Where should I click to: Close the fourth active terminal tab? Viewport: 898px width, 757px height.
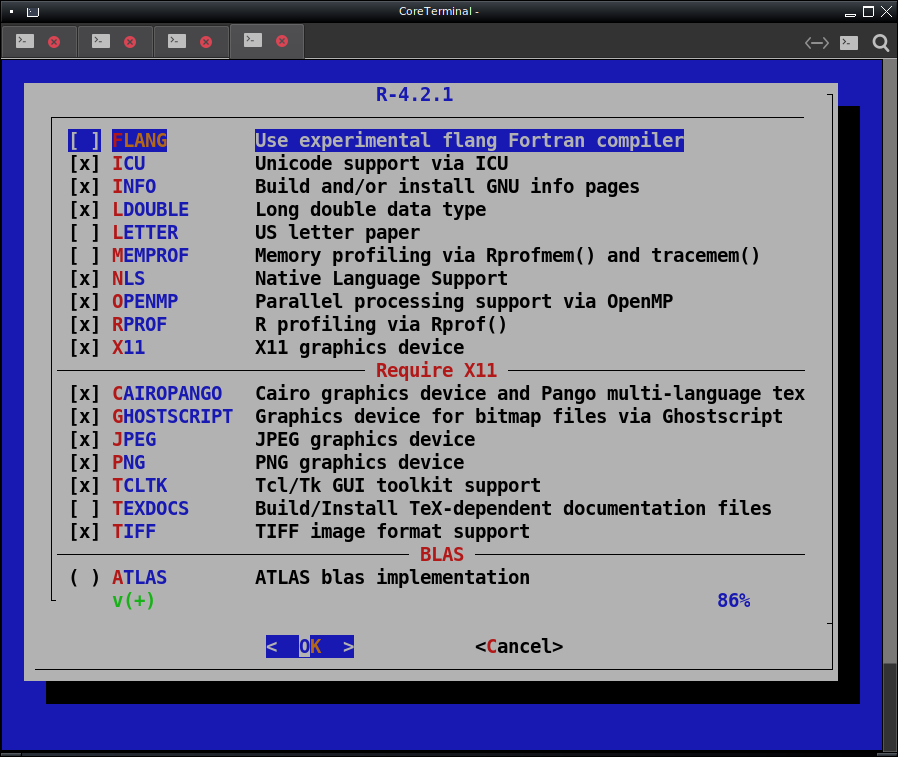pyautogui.click(x=282, y=41)
